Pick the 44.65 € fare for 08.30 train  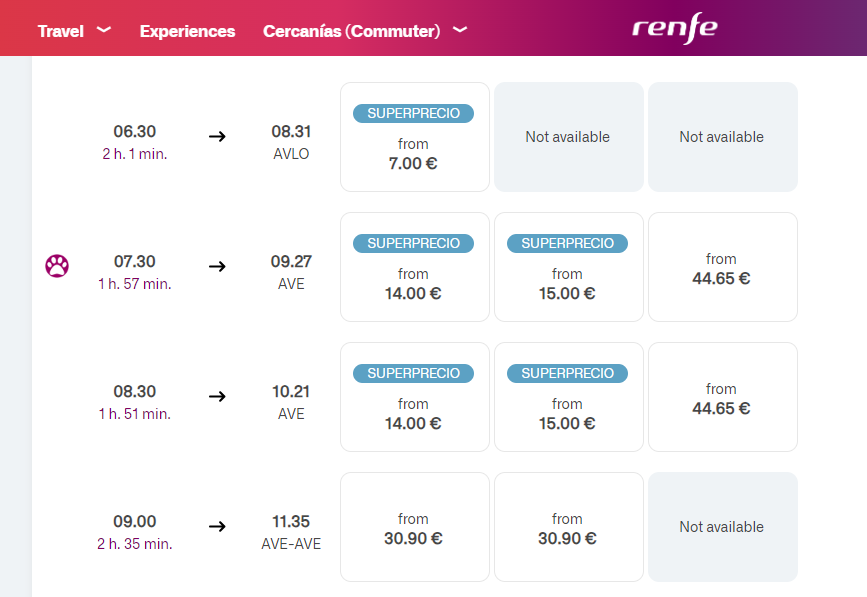pos(722,397)
